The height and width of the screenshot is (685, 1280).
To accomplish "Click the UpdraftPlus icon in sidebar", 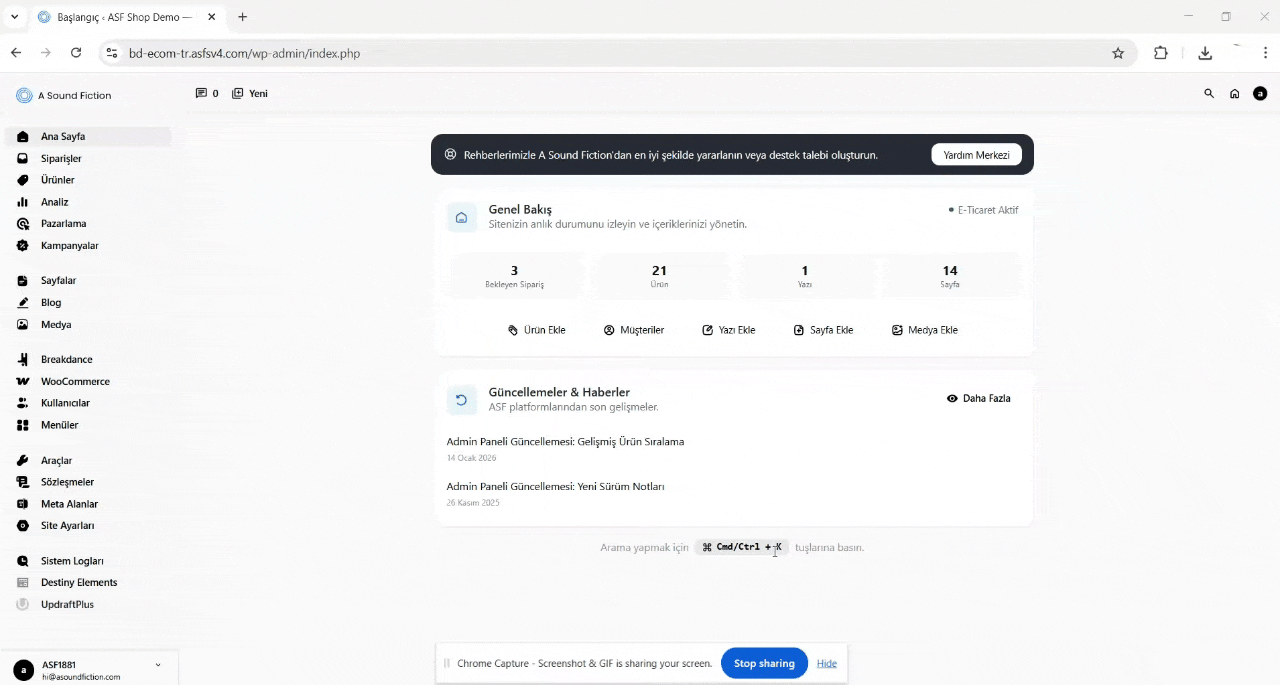I will click(x=22, y=604).
